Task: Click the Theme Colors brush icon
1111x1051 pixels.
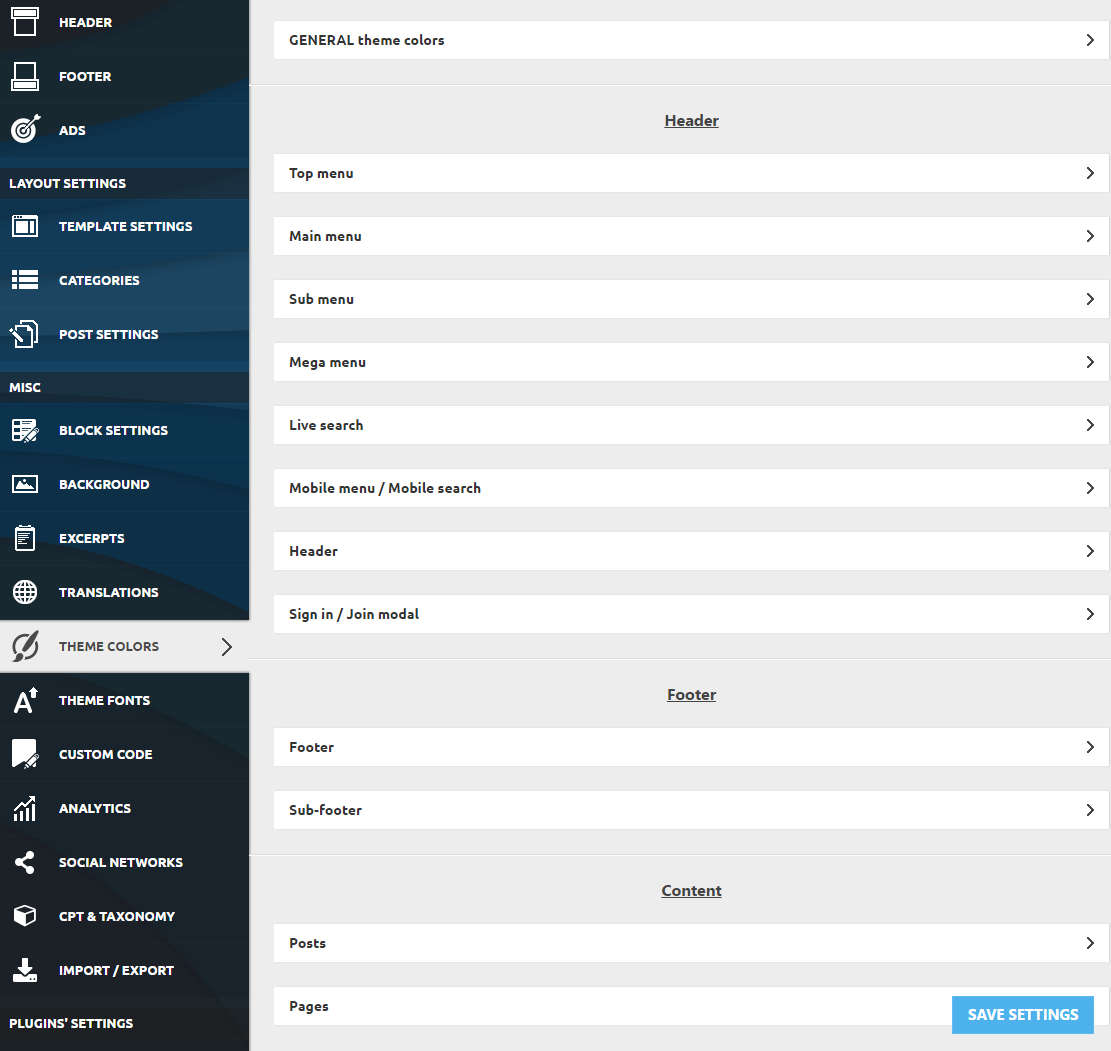Action: [26, 646]
